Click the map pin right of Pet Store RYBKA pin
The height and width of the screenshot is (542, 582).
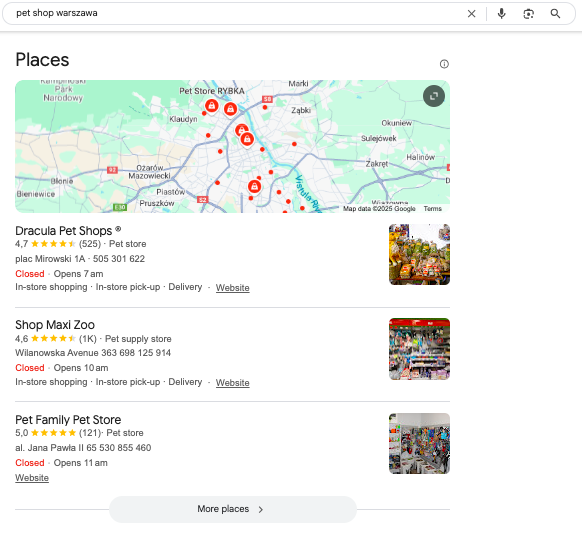[230, 109]
